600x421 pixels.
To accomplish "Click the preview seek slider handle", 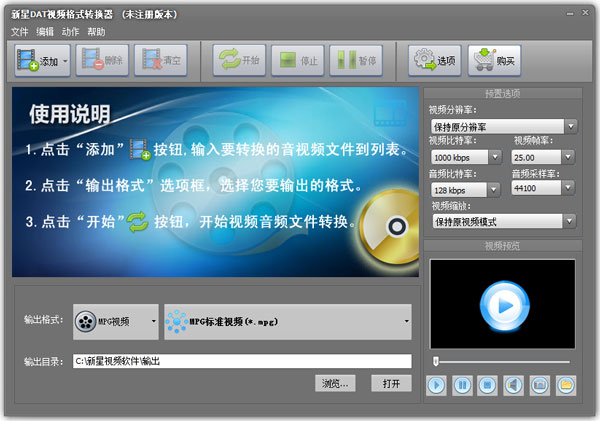I will tap(436, 361).
